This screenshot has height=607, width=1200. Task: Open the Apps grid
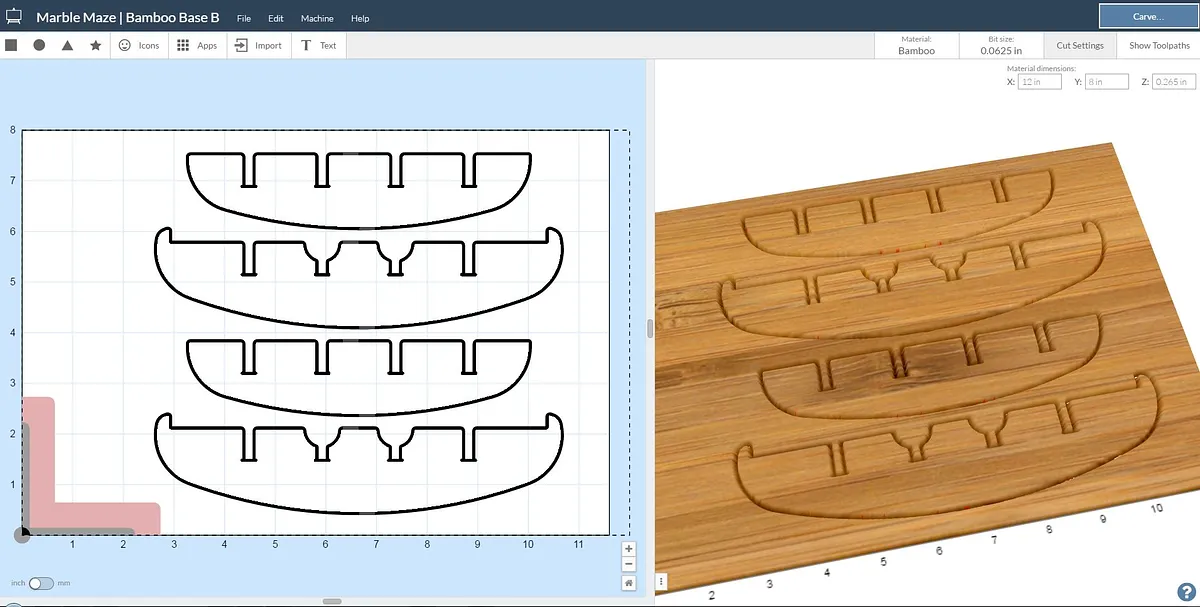click(196, 45)
